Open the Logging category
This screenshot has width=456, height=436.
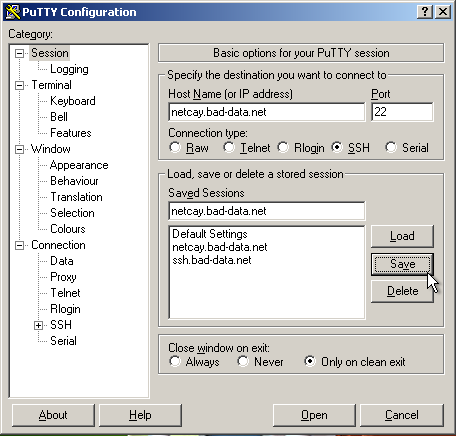[x=69, y=69]
